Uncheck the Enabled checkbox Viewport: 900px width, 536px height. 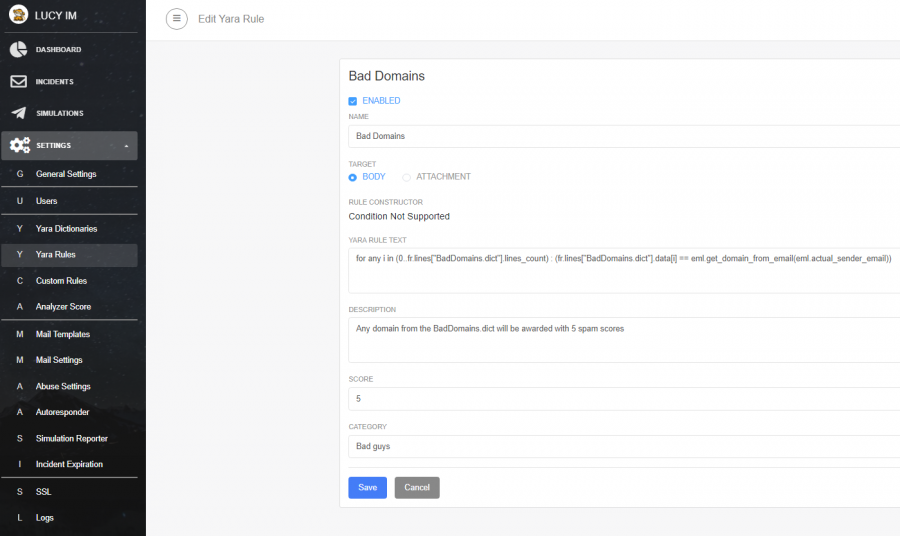pos(353,101)
